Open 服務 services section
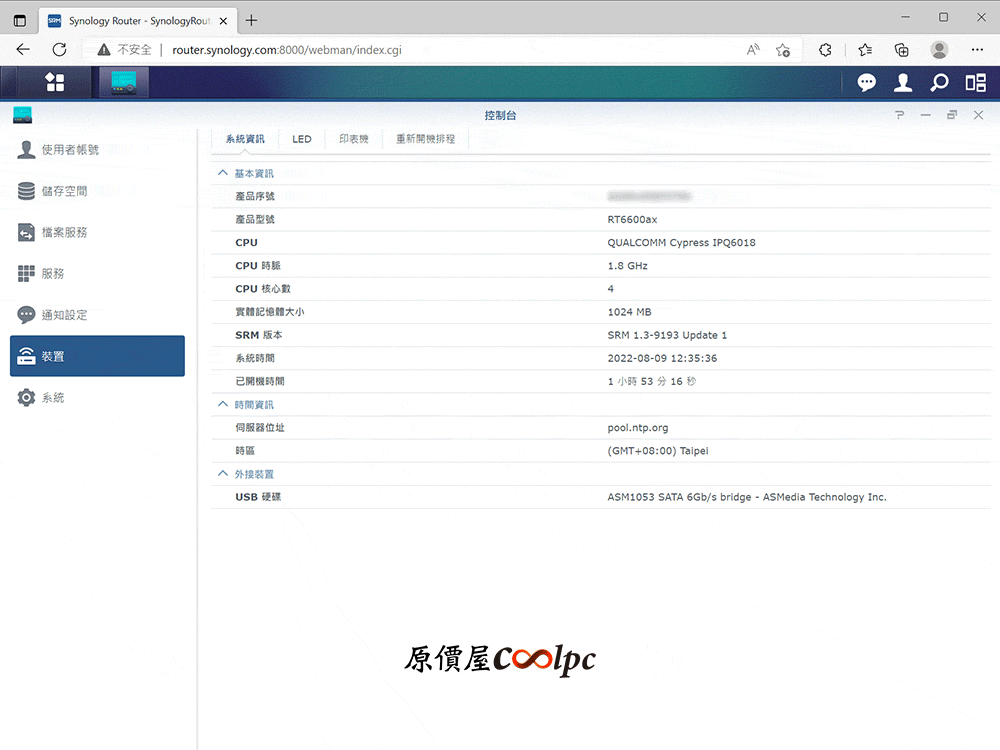The image size is (1000, 750). tap(98, 274)
